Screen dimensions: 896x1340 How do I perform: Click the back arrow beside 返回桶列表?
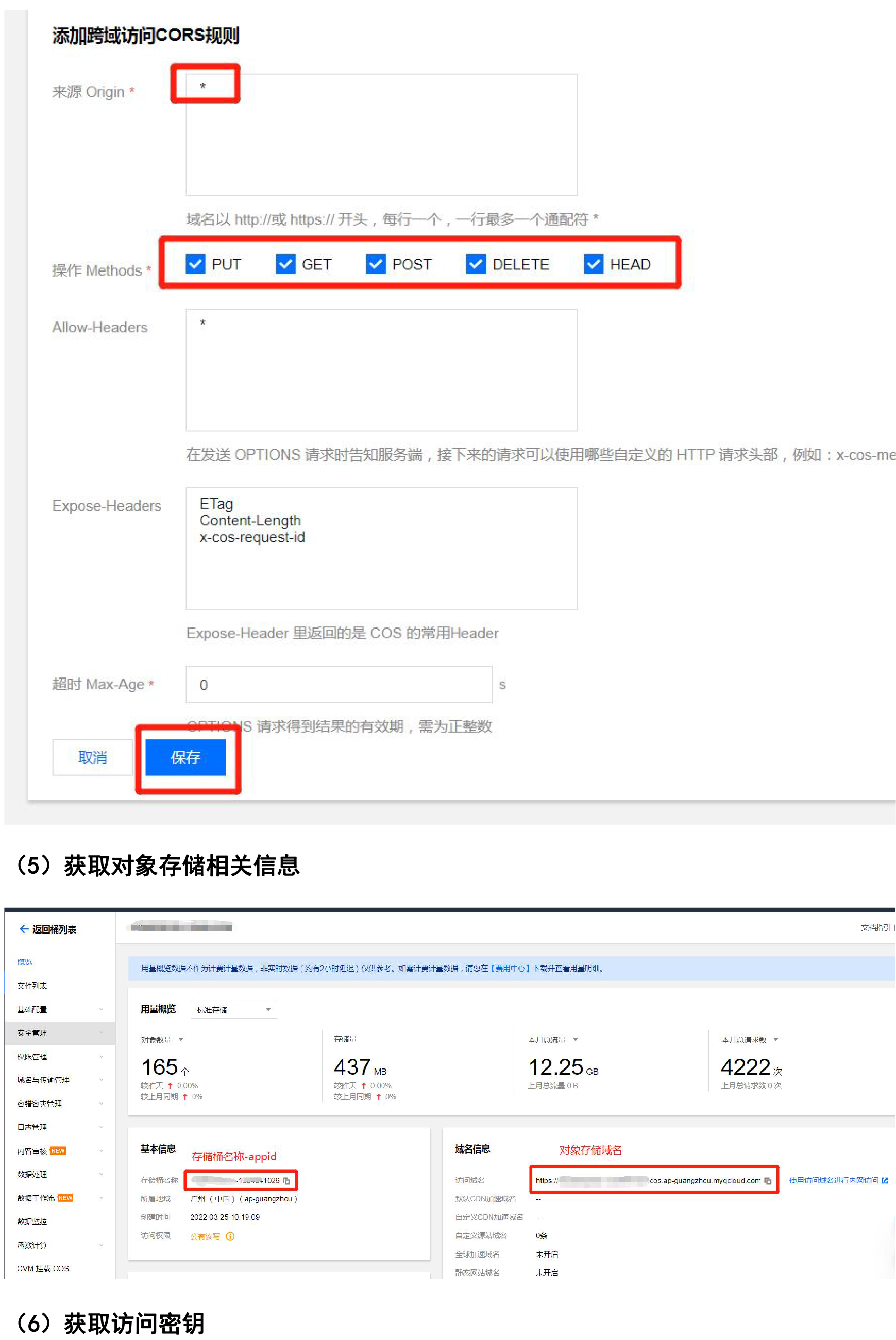pos(24,929)
